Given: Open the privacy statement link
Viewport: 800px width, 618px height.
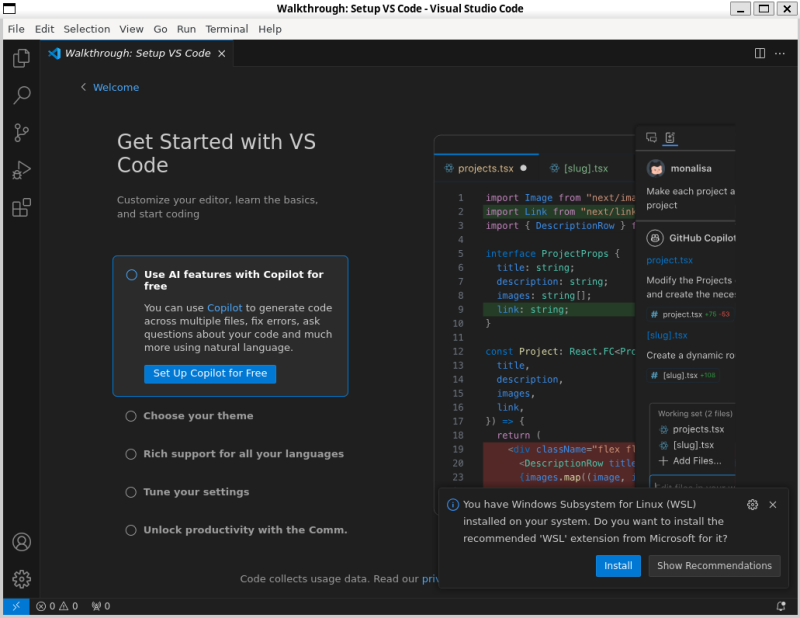Looking at the screenshot, I should [x=430, y=579].
